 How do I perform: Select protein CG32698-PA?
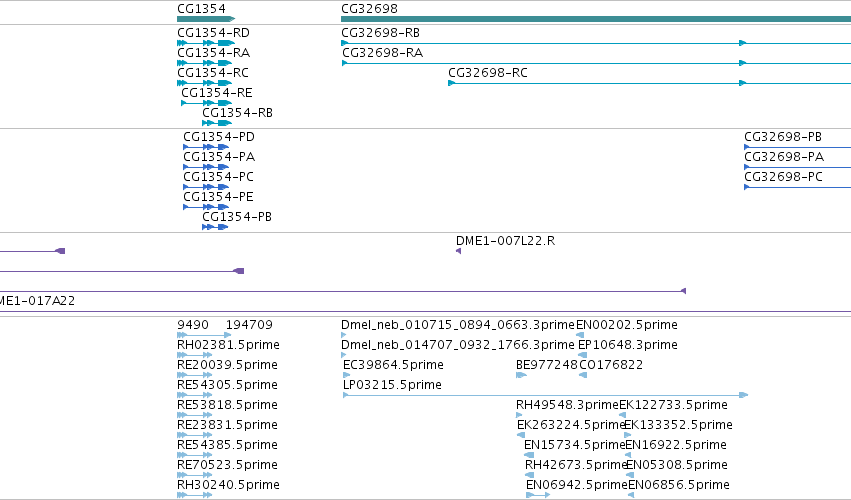click(784, 157)
